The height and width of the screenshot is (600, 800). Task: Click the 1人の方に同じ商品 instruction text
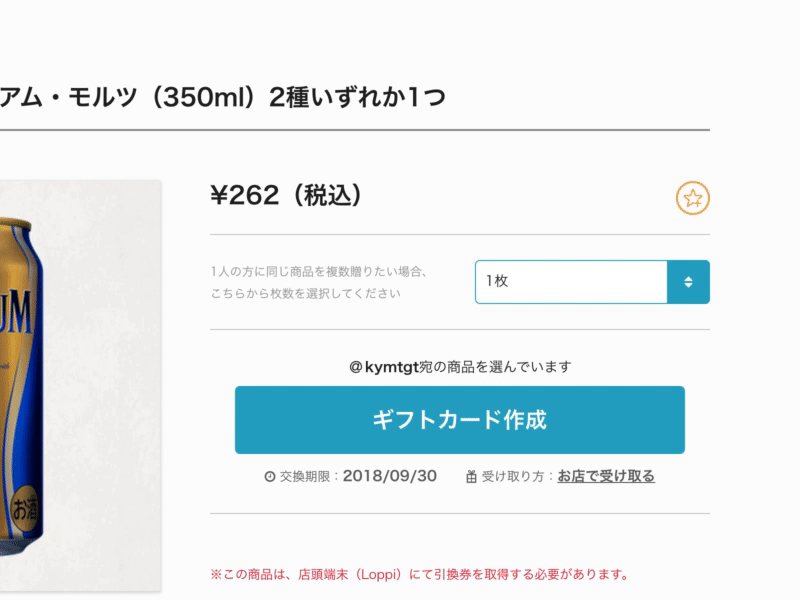click(319, 271)
